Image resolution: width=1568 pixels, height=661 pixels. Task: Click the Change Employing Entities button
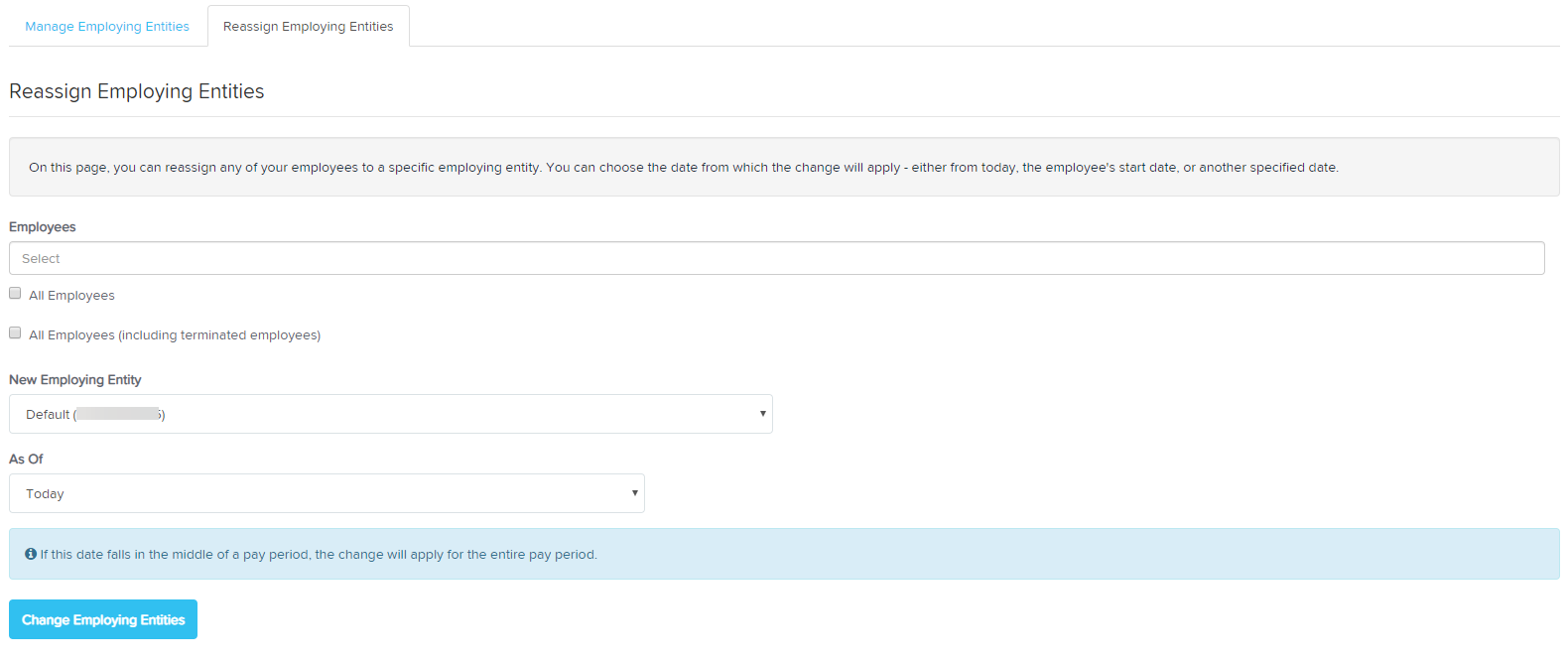(x=103, y=619)
